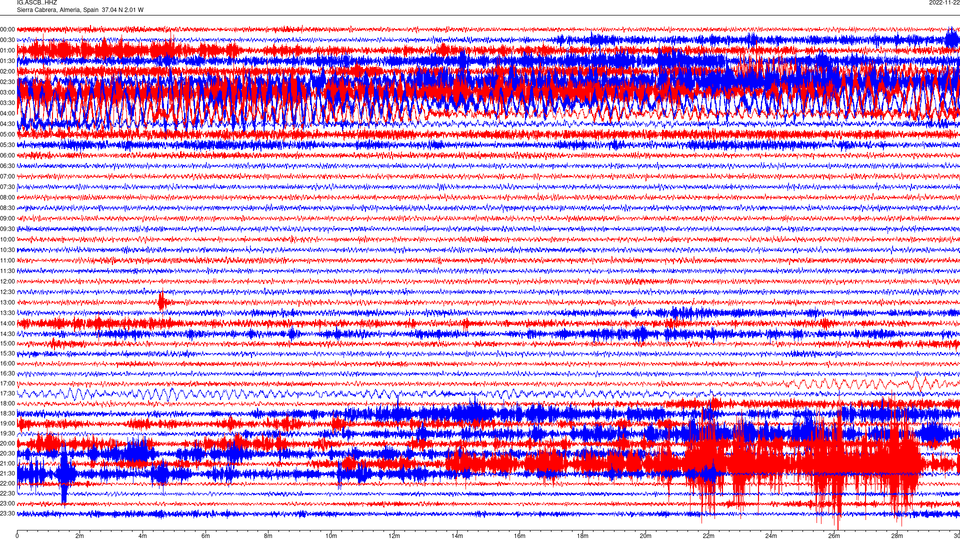Select the 06:30 trace time label
Viewport: 960px width, 540px height.
[x=7, y=166]
